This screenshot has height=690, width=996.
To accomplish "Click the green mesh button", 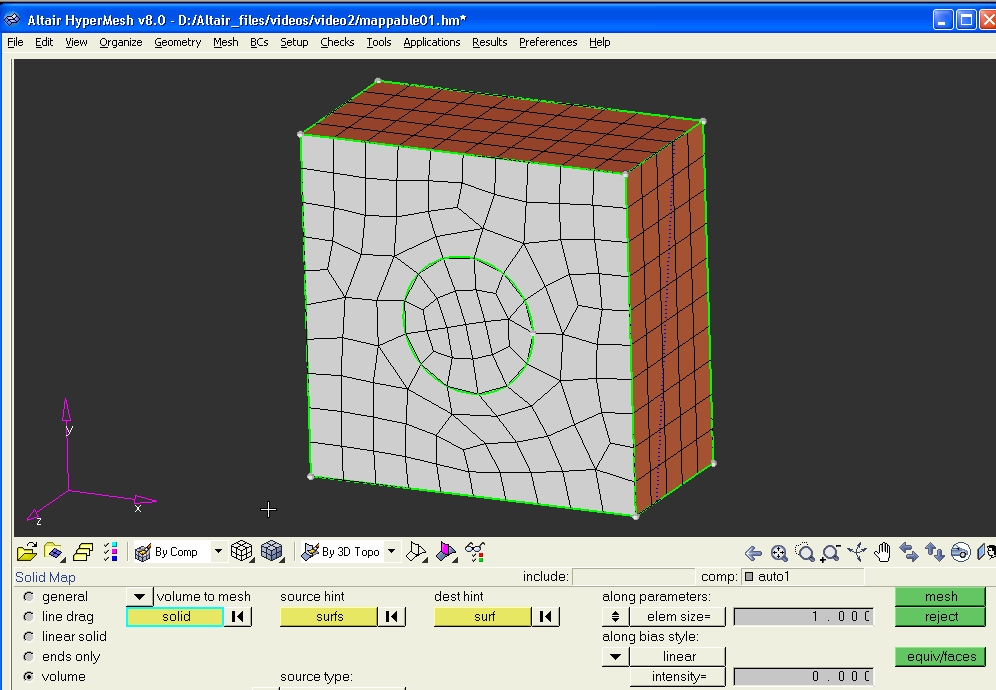I will [x=940, y=597].
